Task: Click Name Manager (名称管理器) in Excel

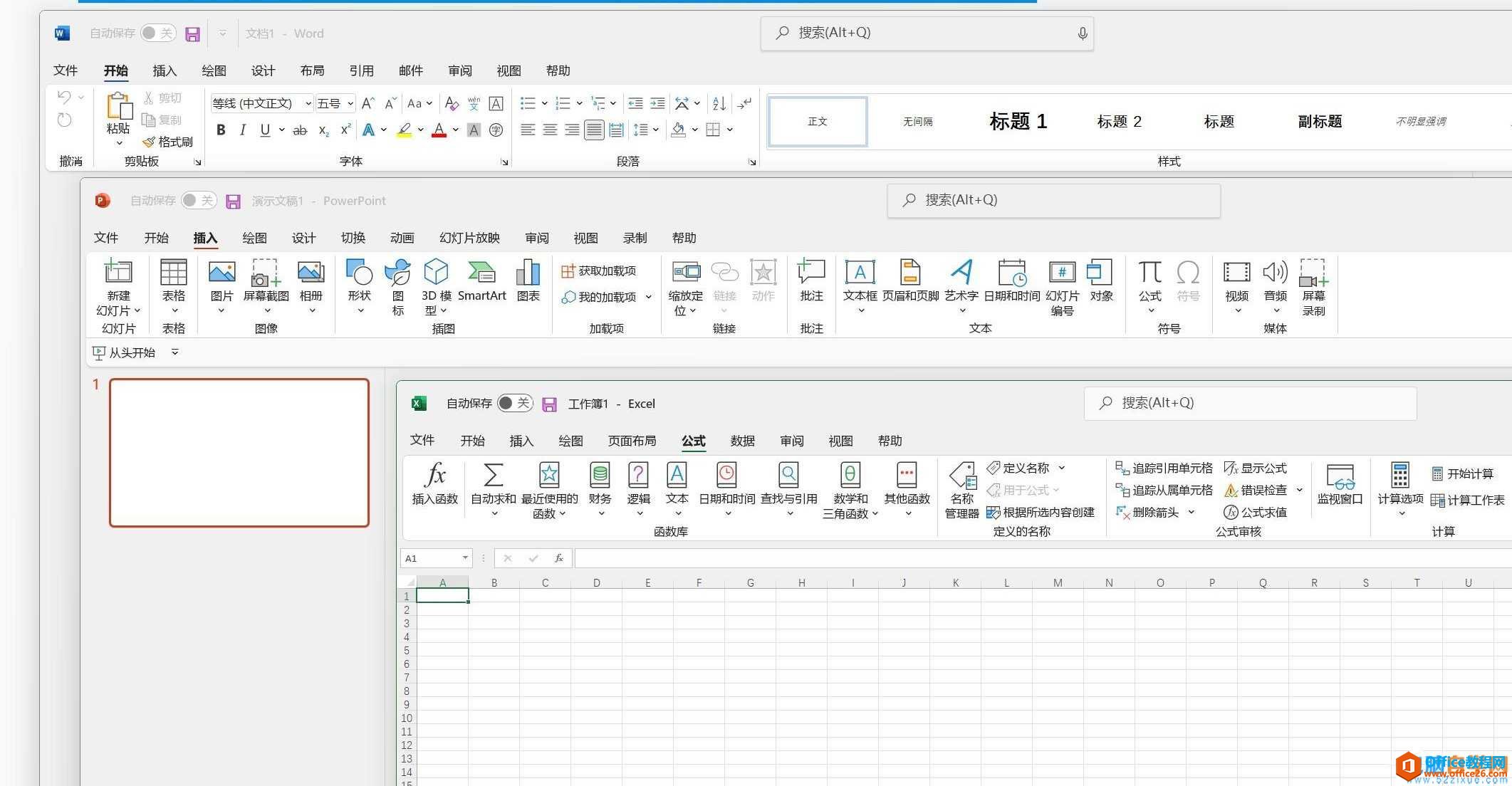Action: point(961,491)
